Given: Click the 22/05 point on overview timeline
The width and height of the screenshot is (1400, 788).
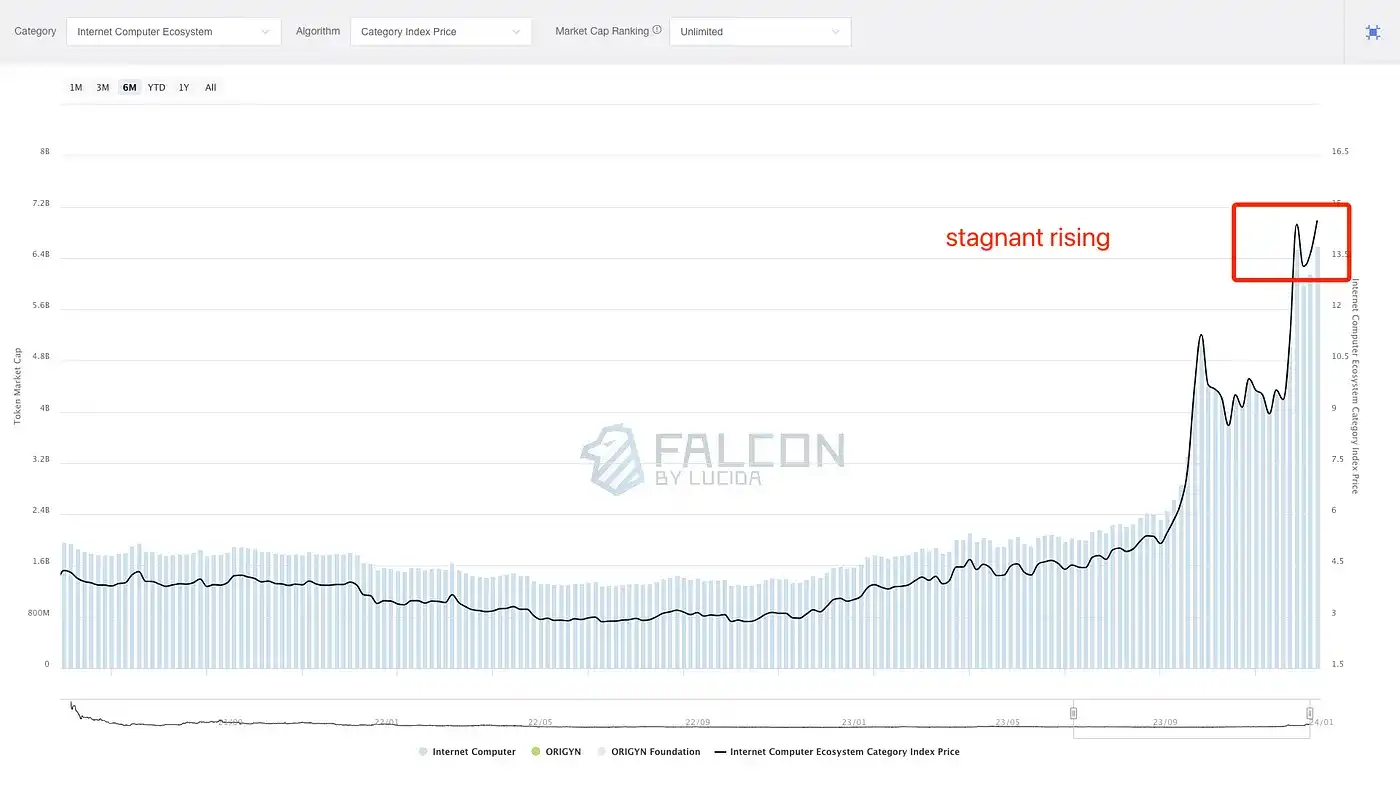Looking at the screenshot, I should tap(540, 722).
